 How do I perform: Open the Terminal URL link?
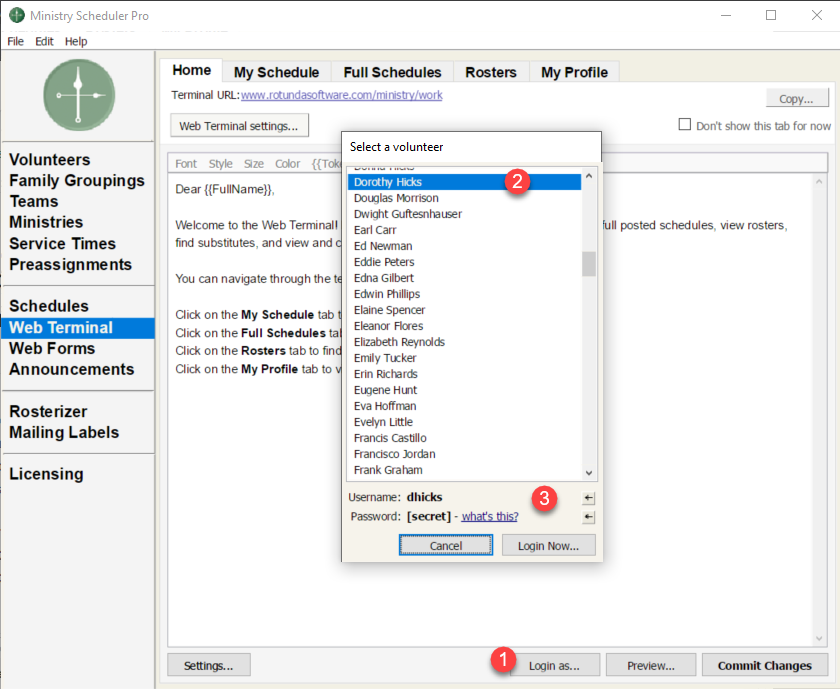tap(341, 96)
